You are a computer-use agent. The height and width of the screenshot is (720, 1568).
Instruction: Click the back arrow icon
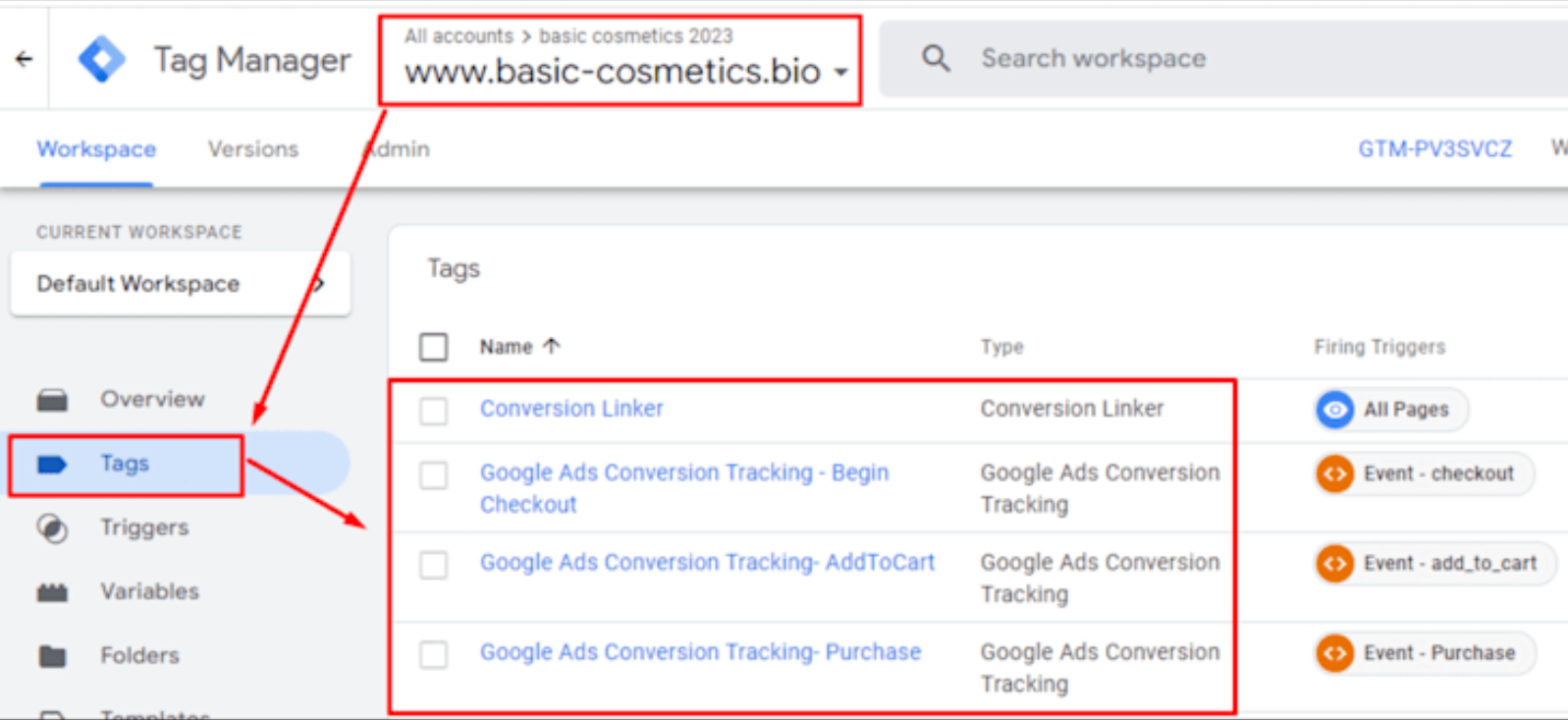tap(25, 59)
